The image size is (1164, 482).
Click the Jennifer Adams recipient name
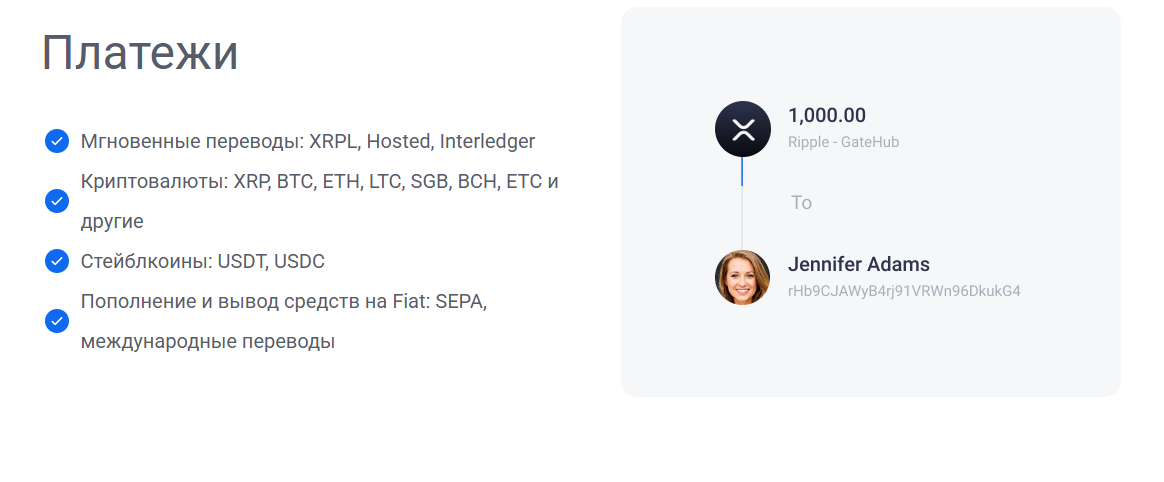pos(859,264)
